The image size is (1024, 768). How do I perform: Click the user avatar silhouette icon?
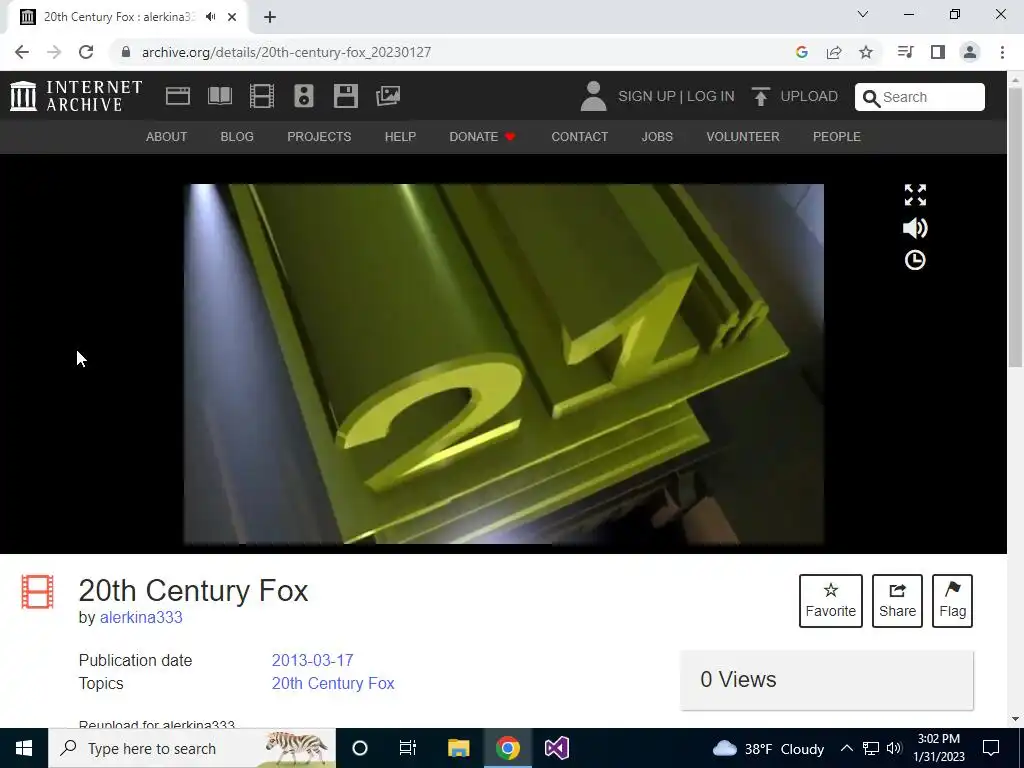coord(593,96)
